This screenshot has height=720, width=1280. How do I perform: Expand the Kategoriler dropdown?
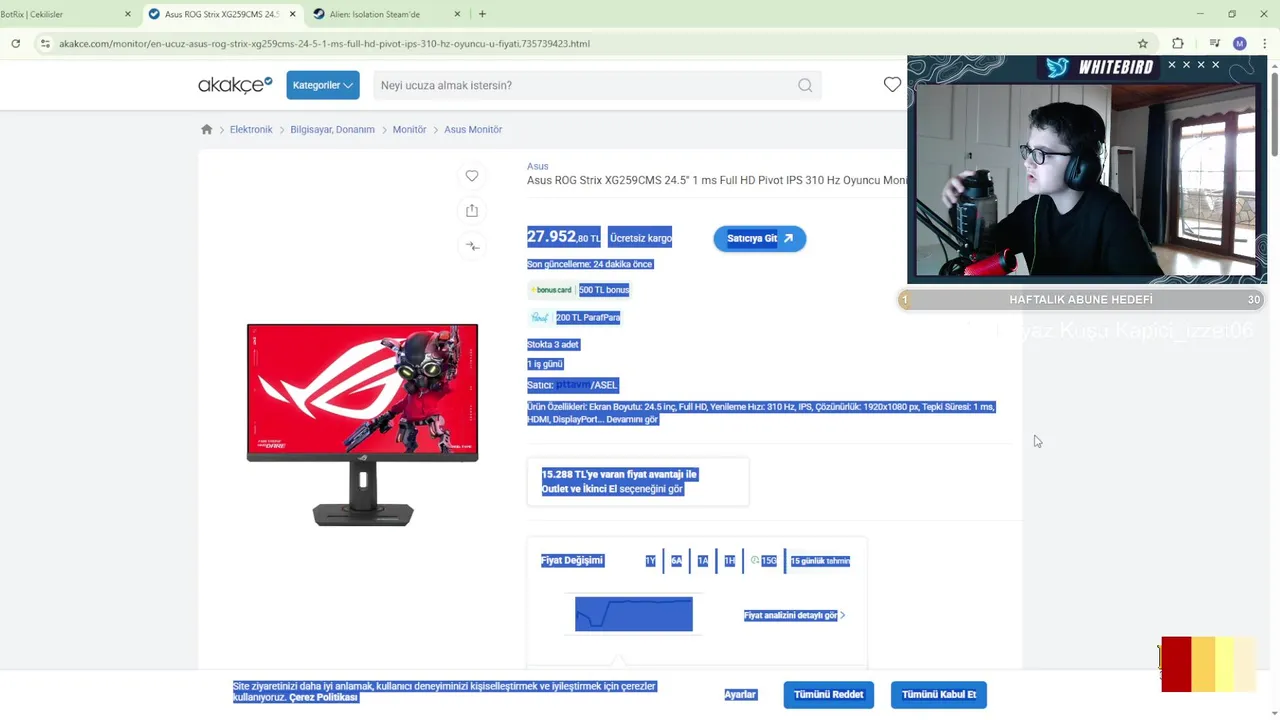[323, 85]
